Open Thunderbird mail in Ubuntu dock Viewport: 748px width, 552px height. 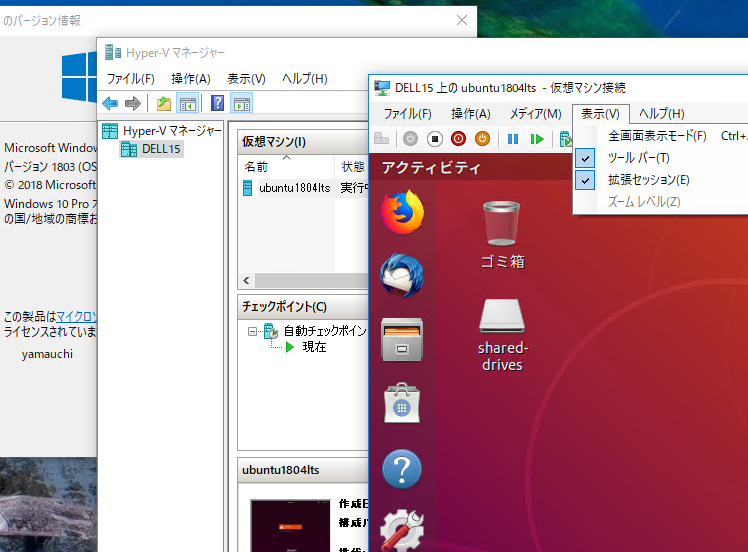[x=402, y=276]
